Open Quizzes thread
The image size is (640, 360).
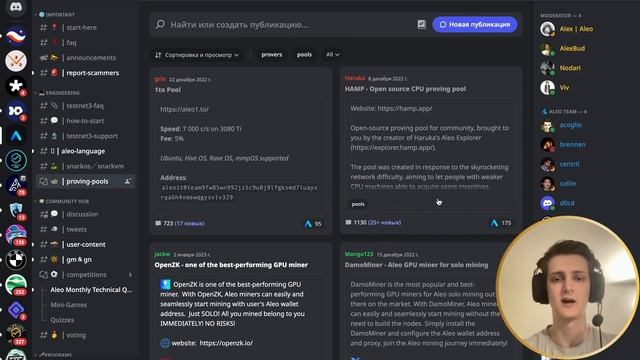point(62,320)
